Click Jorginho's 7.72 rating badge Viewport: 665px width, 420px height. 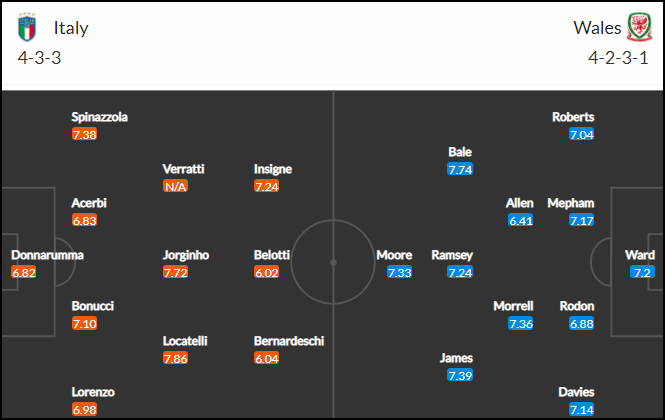tap(175, 272)
